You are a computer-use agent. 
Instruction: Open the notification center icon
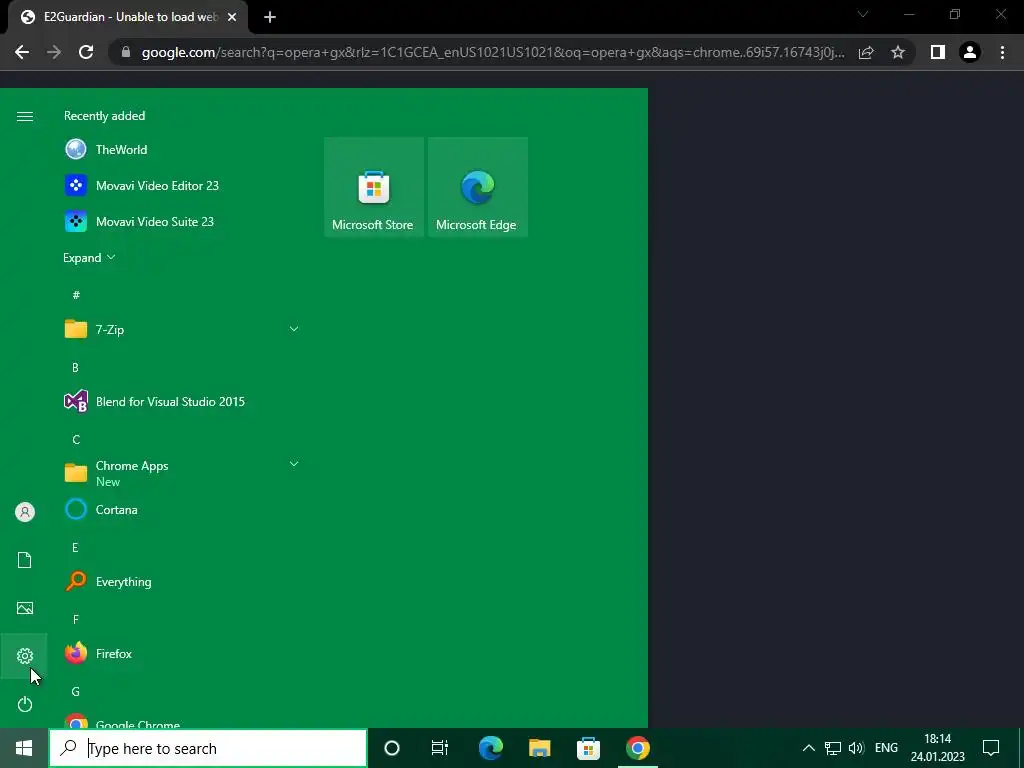pyautogui.click(x=991, y=748)
